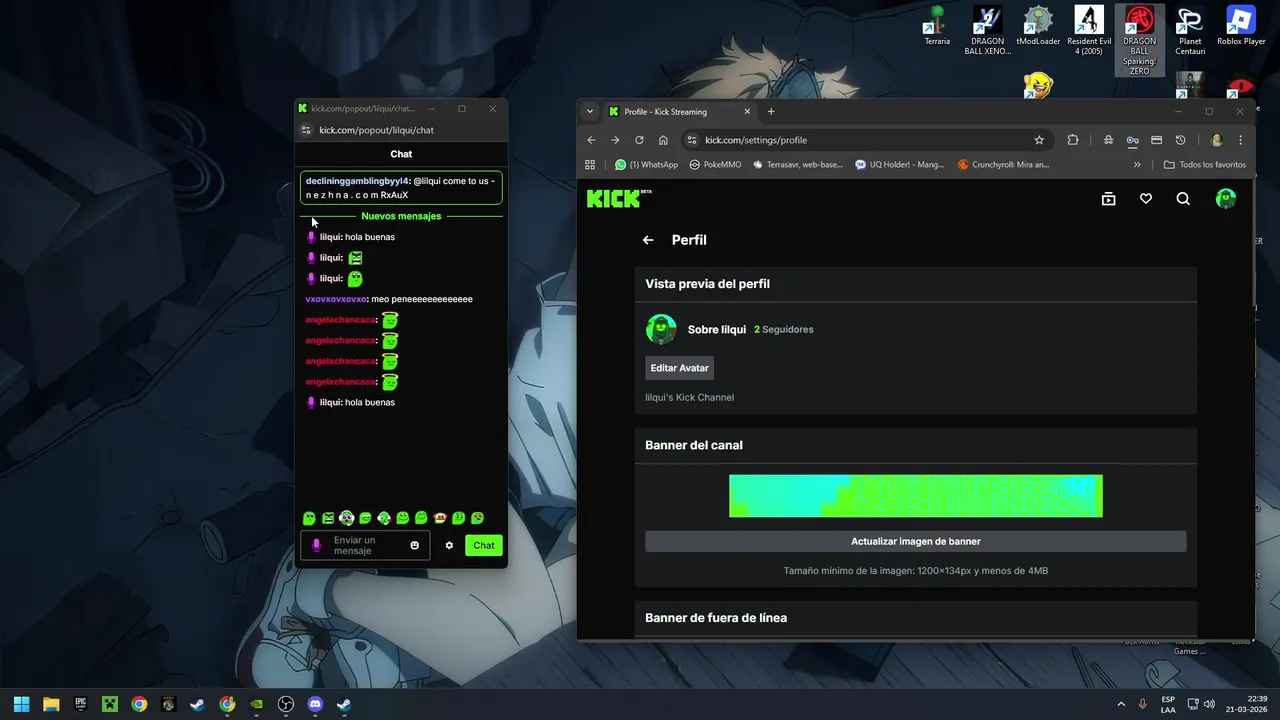Click the kick.com/popout/lilqui/chat address bar
This screenshot has width=1280, height=720.
click(x=400, y=130)
